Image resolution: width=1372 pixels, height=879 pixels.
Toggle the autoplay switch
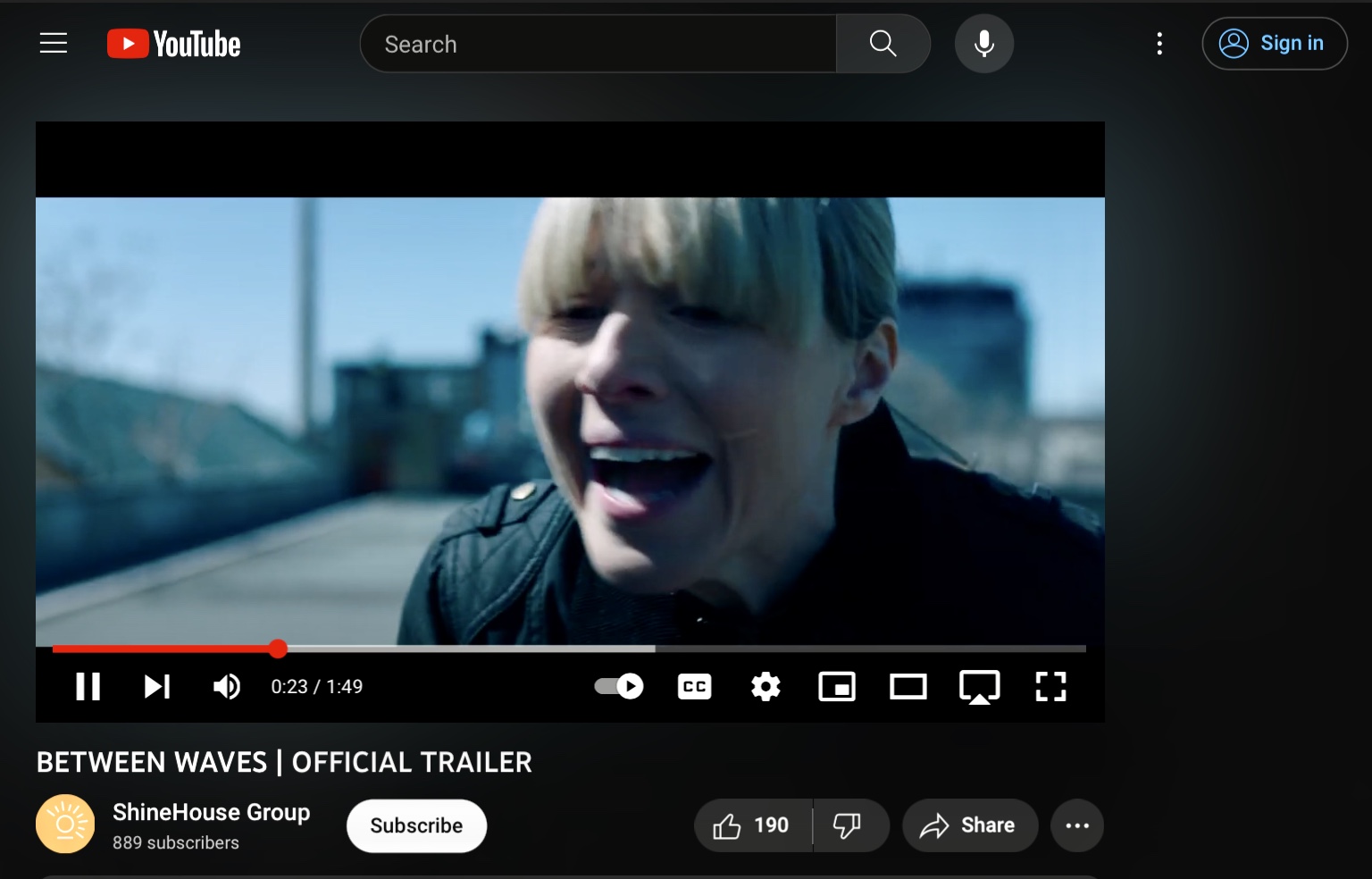[619, 686]
